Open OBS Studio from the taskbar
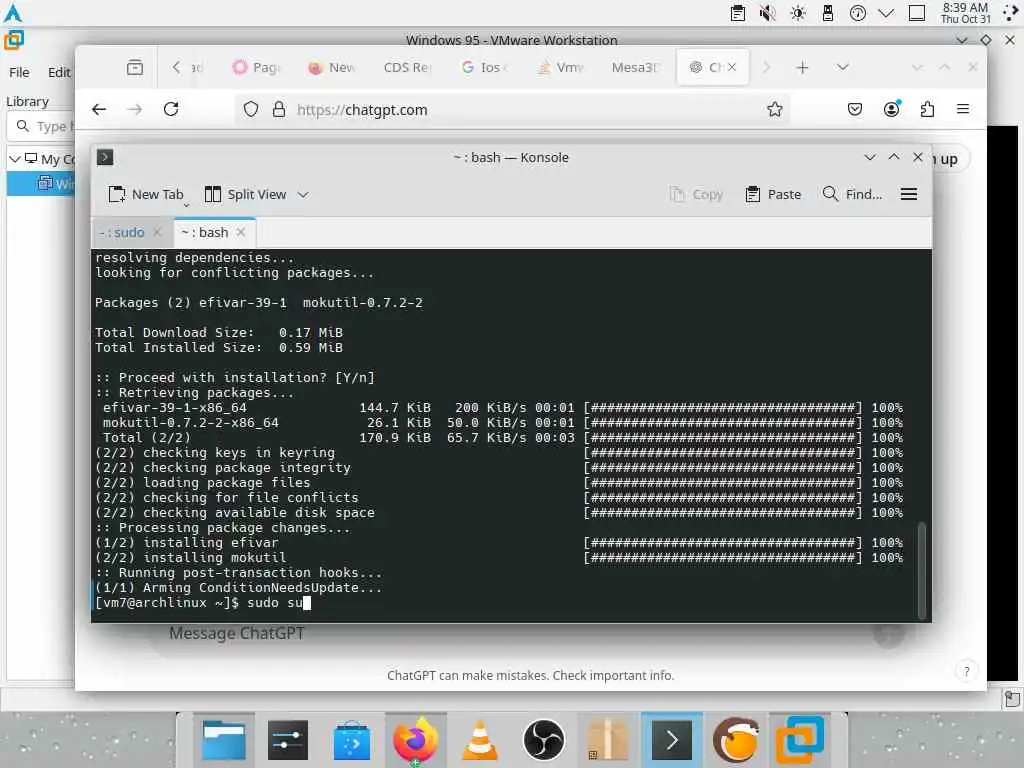Viewport: 1024px width, 768px height. tap(543, 740)
